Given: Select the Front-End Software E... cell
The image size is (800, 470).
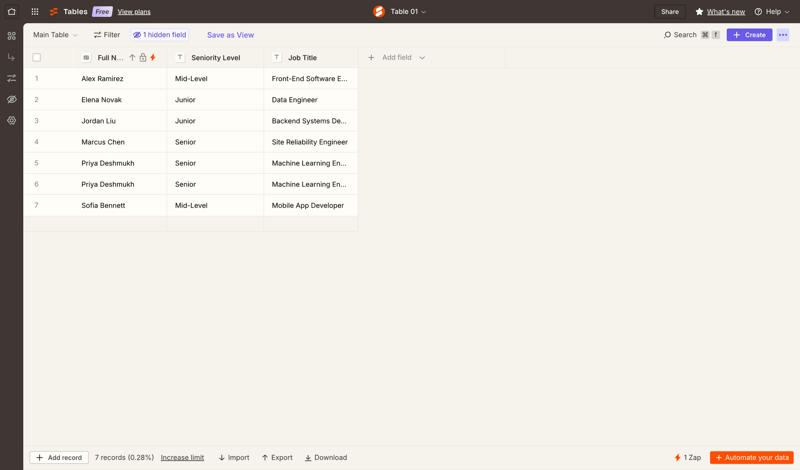Looking at the screenshot, I should pos(311,79).
